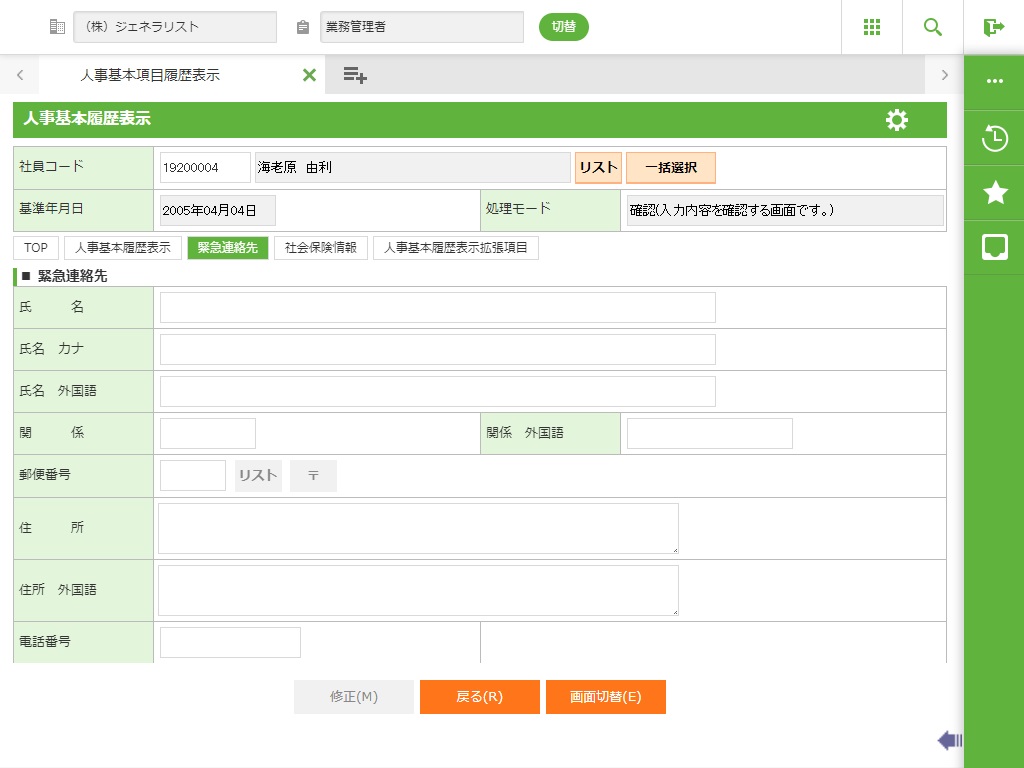1024x768 pixels.
Task: Collapse sidebar with the purple arrow icon
Action: pyautogui.click(x=949, y=740)
